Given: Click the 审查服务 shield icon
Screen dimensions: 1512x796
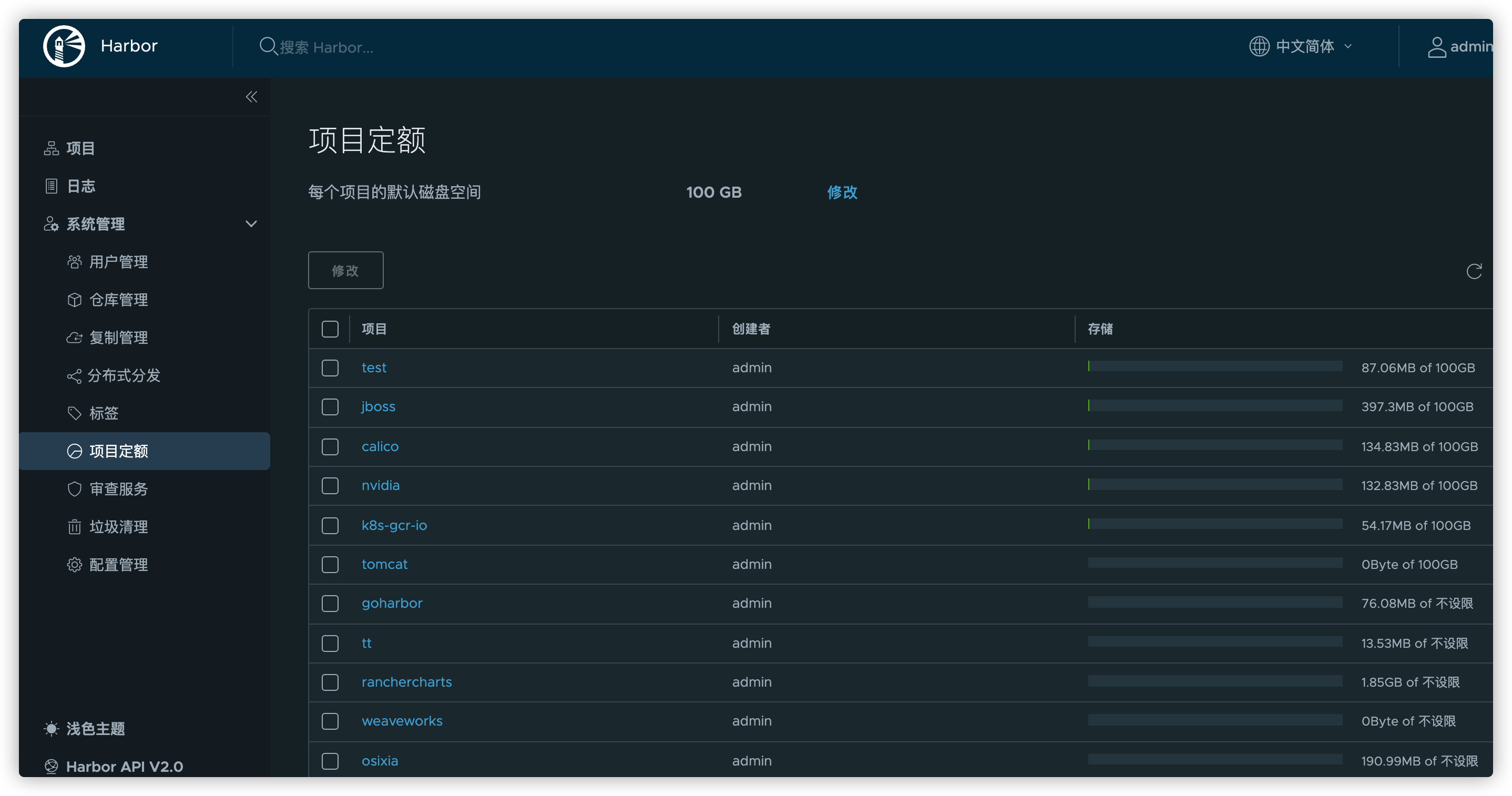Looking at the screenshot, I should [x=75, y=489].
